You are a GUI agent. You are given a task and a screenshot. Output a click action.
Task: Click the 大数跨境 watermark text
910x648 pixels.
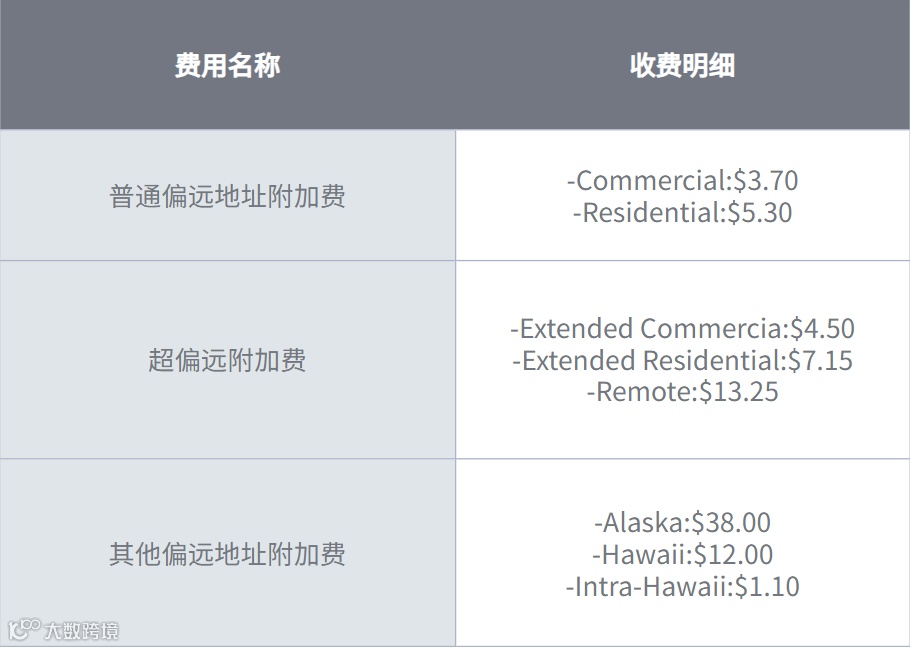click(x=81, y=631)
